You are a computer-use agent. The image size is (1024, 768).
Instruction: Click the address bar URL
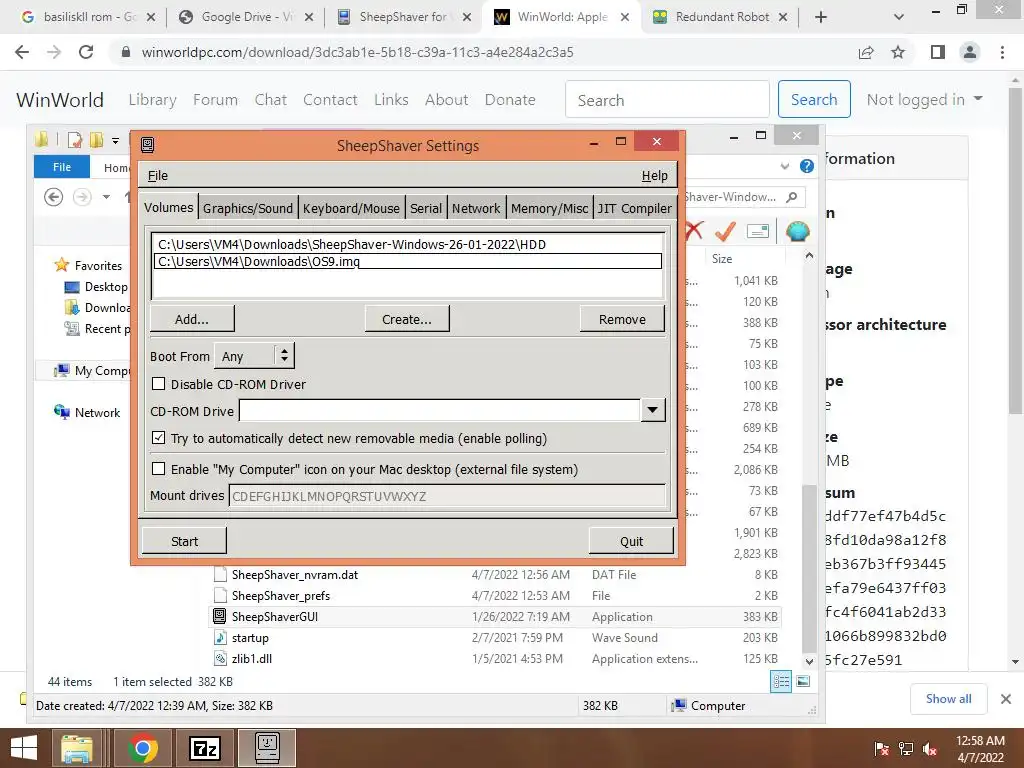pyautogui.click(x=358, y=52)
